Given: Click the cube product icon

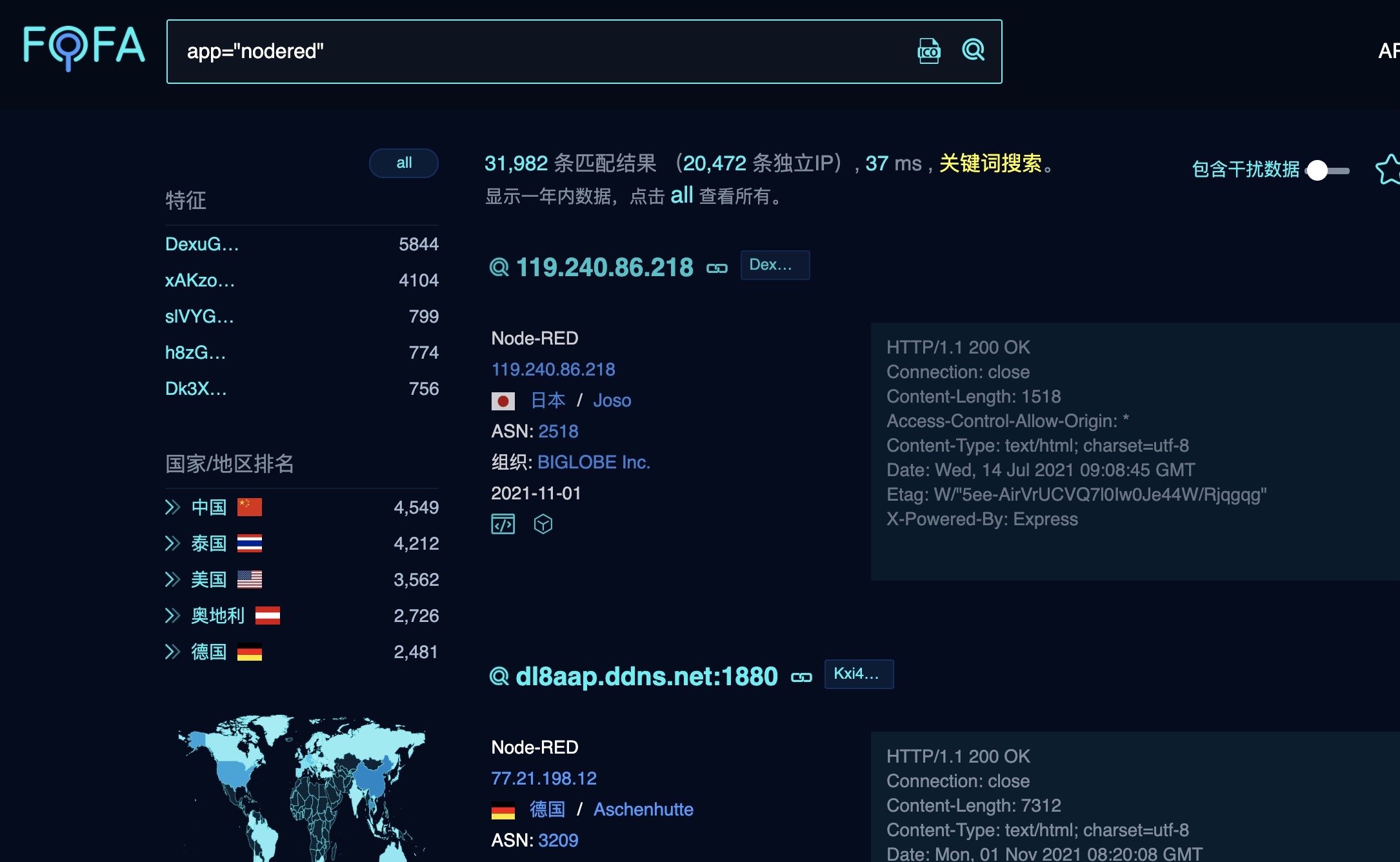Looking at the screenshot, I should click(543, 524).
